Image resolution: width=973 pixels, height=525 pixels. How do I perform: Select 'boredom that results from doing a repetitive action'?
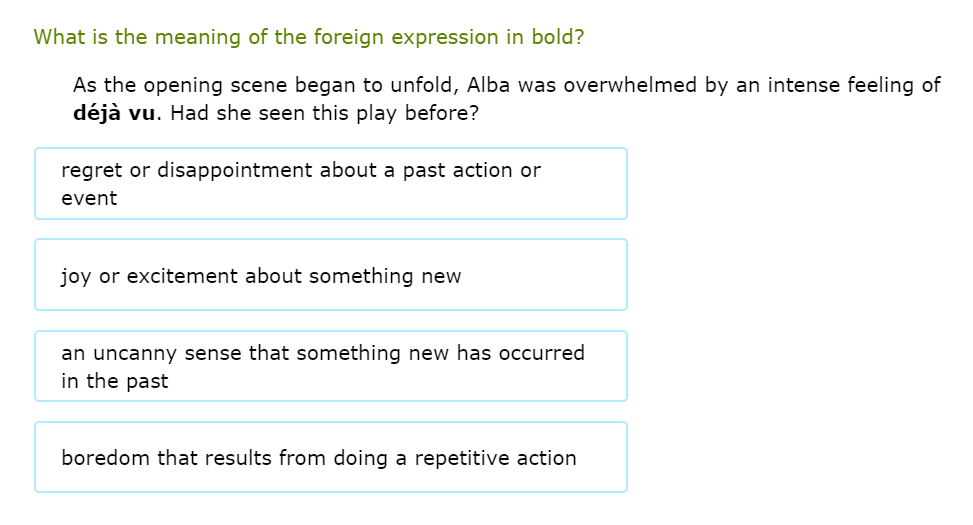[330, 458]
